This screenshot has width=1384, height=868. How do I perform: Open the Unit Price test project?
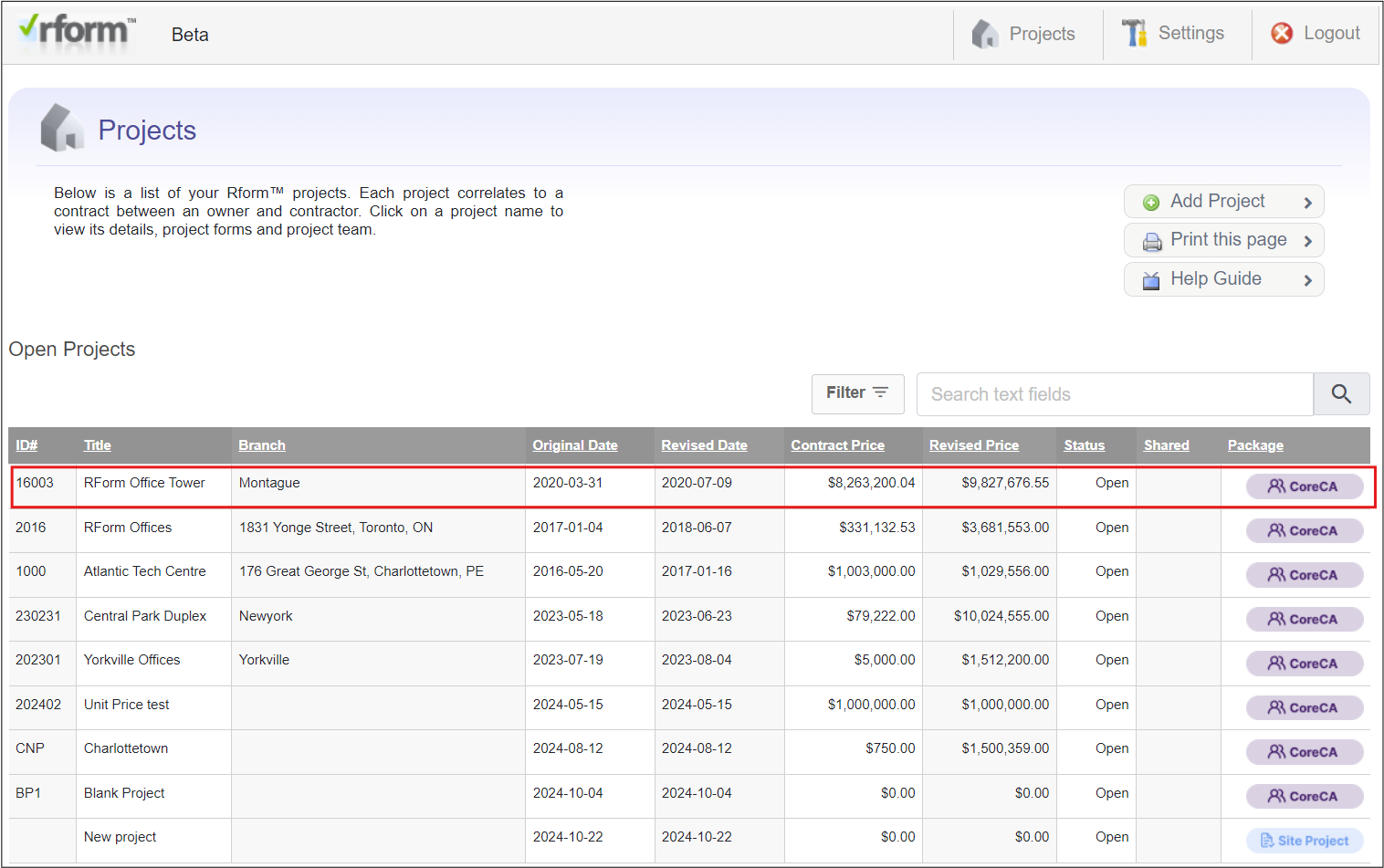point(127,705)
